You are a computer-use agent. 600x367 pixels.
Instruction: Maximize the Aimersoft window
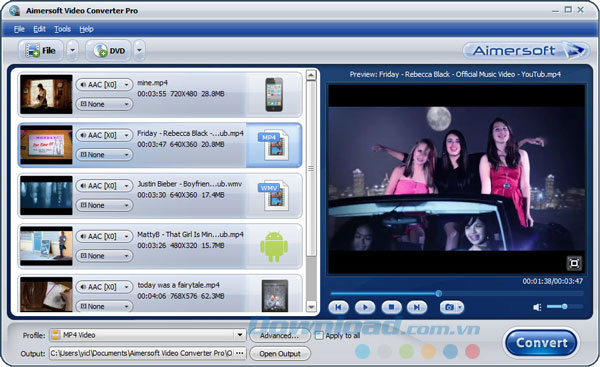(568, 10)
